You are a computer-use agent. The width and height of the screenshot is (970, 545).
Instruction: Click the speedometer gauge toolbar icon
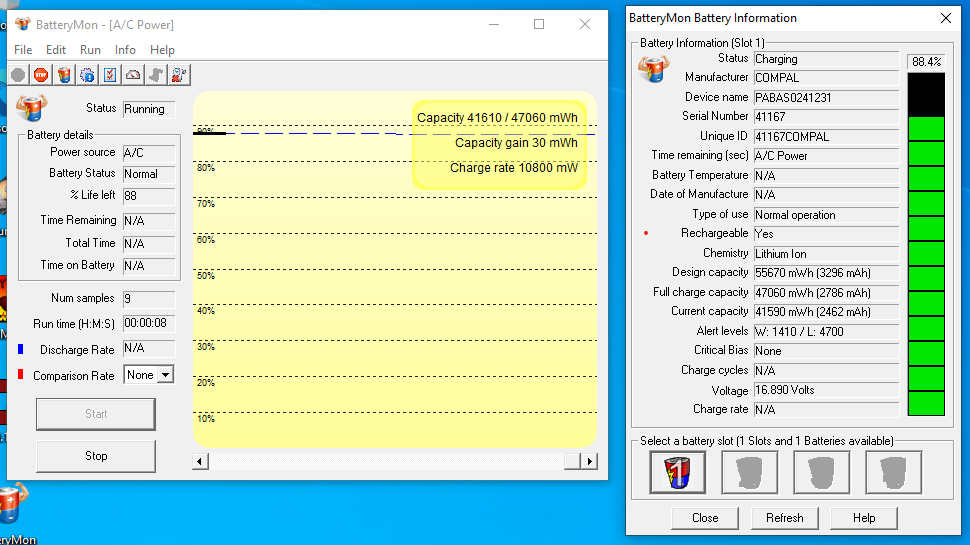point(133,75)
